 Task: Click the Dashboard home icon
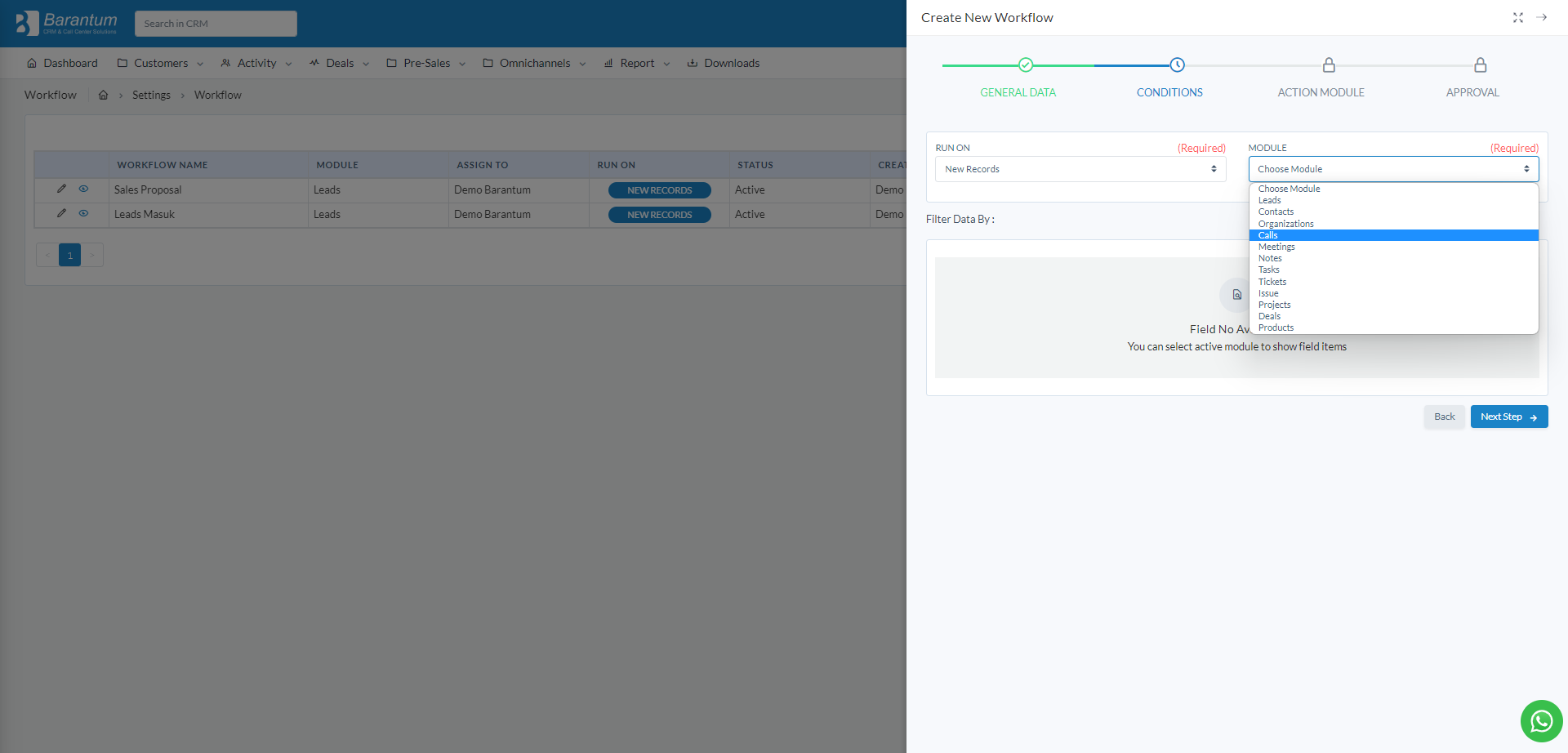[32, 63]
